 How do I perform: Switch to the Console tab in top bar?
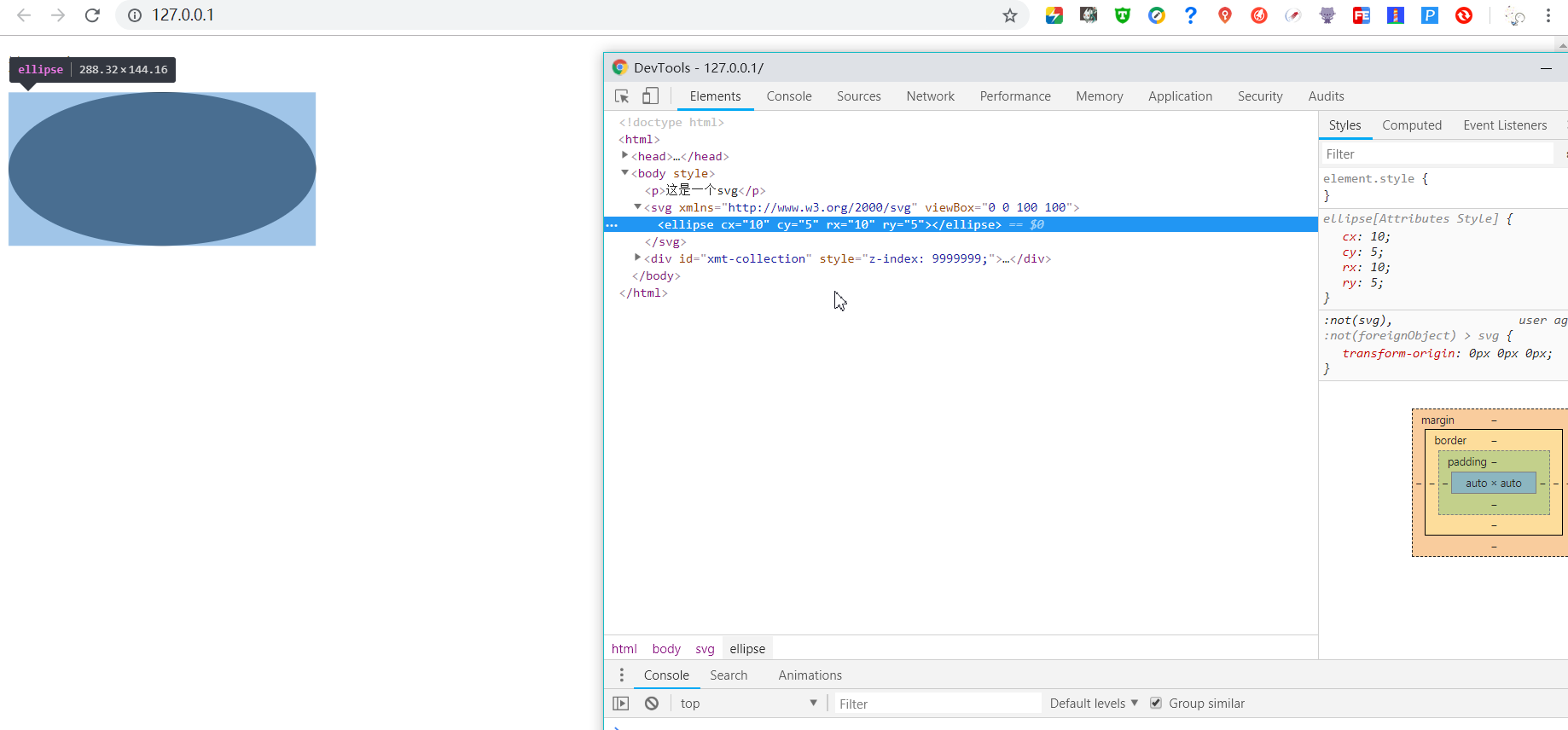point(789,96)
